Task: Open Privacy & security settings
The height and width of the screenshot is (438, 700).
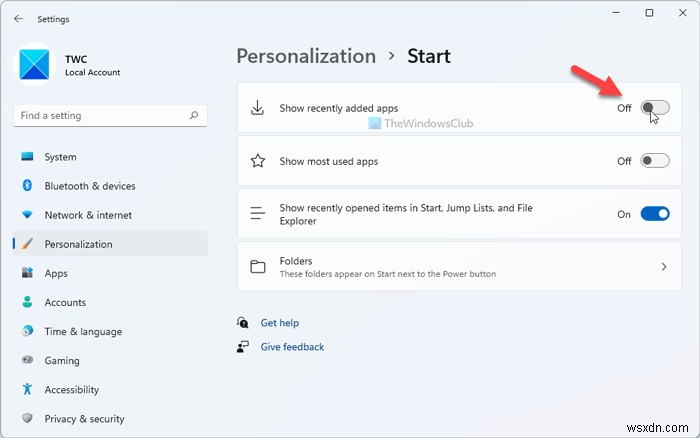Action: coord(110,418)
